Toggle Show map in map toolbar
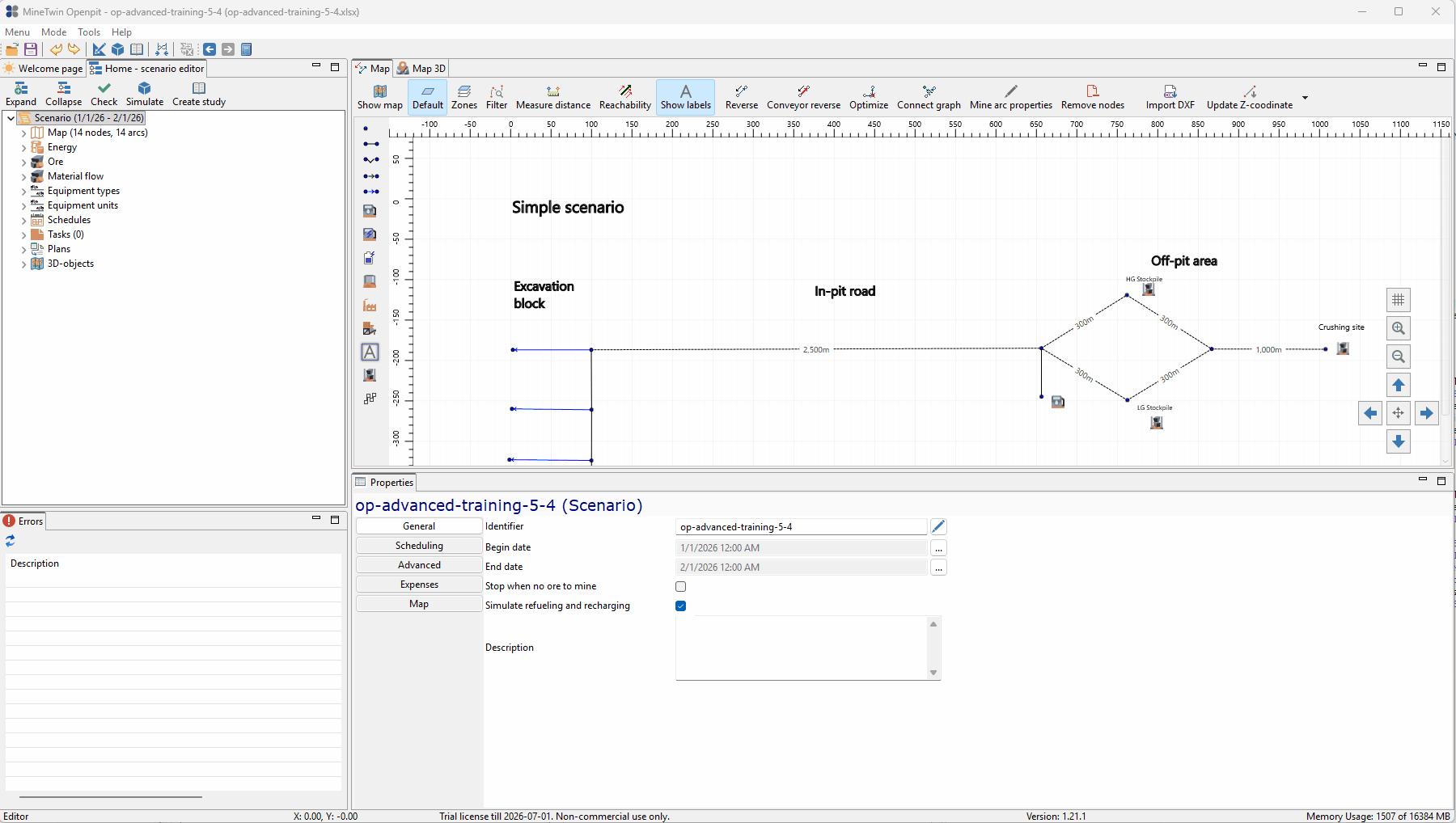Viewport: 1456px width, 823px height. click(380, 97)
